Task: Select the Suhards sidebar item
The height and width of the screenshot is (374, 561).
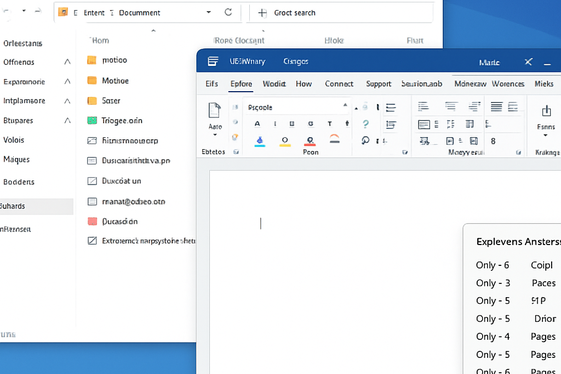Action: tap(36, 206)
